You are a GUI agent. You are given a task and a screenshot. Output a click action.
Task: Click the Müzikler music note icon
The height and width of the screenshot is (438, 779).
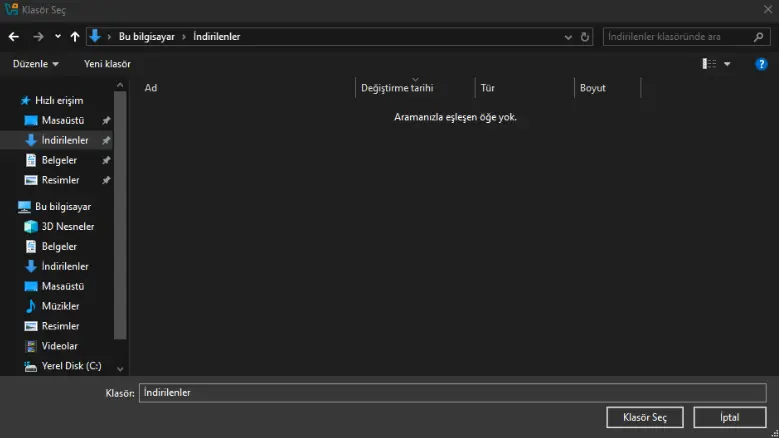tap(31, 306)
